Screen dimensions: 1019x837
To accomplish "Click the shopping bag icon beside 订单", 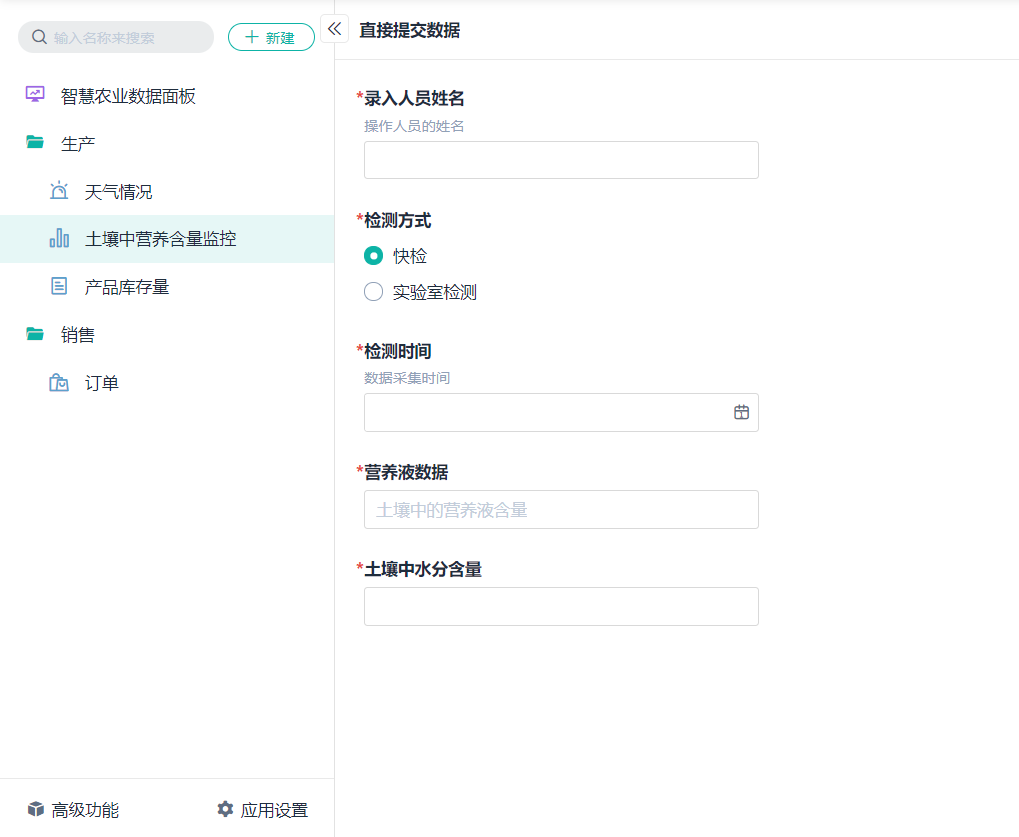I will point(59,383).
